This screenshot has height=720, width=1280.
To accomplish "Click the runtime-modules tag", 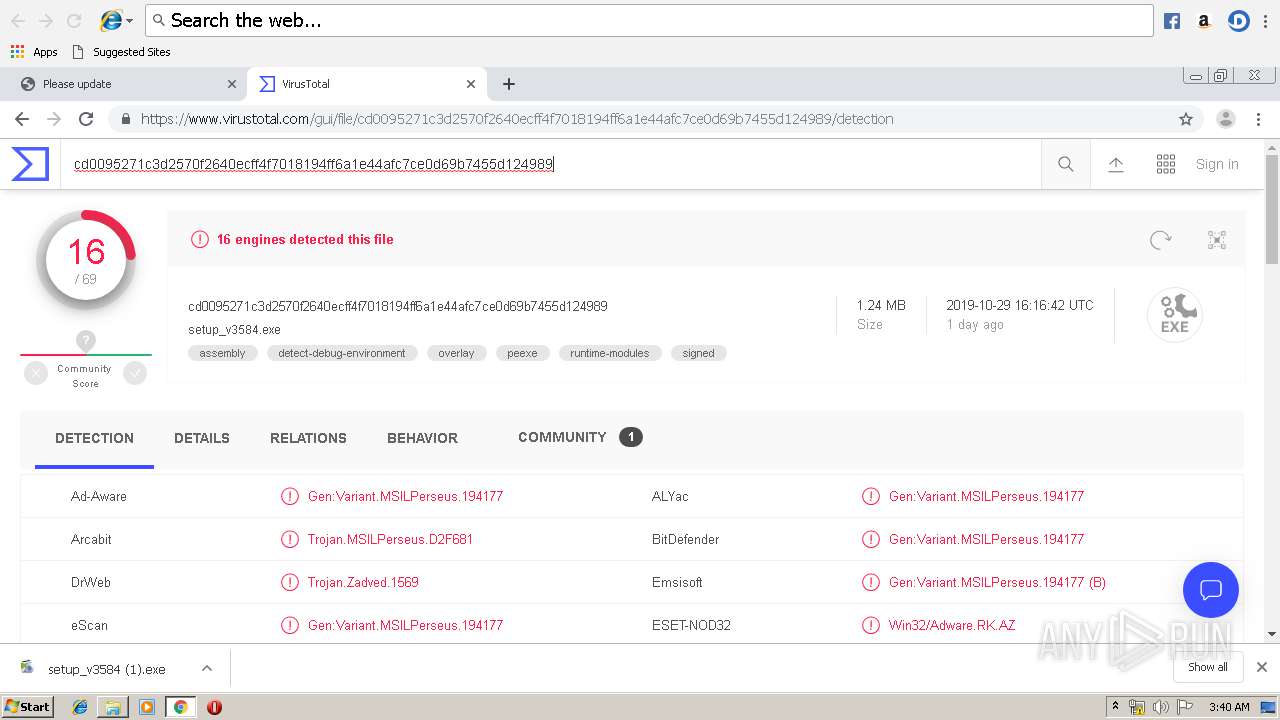I will (x=610, y=353).
